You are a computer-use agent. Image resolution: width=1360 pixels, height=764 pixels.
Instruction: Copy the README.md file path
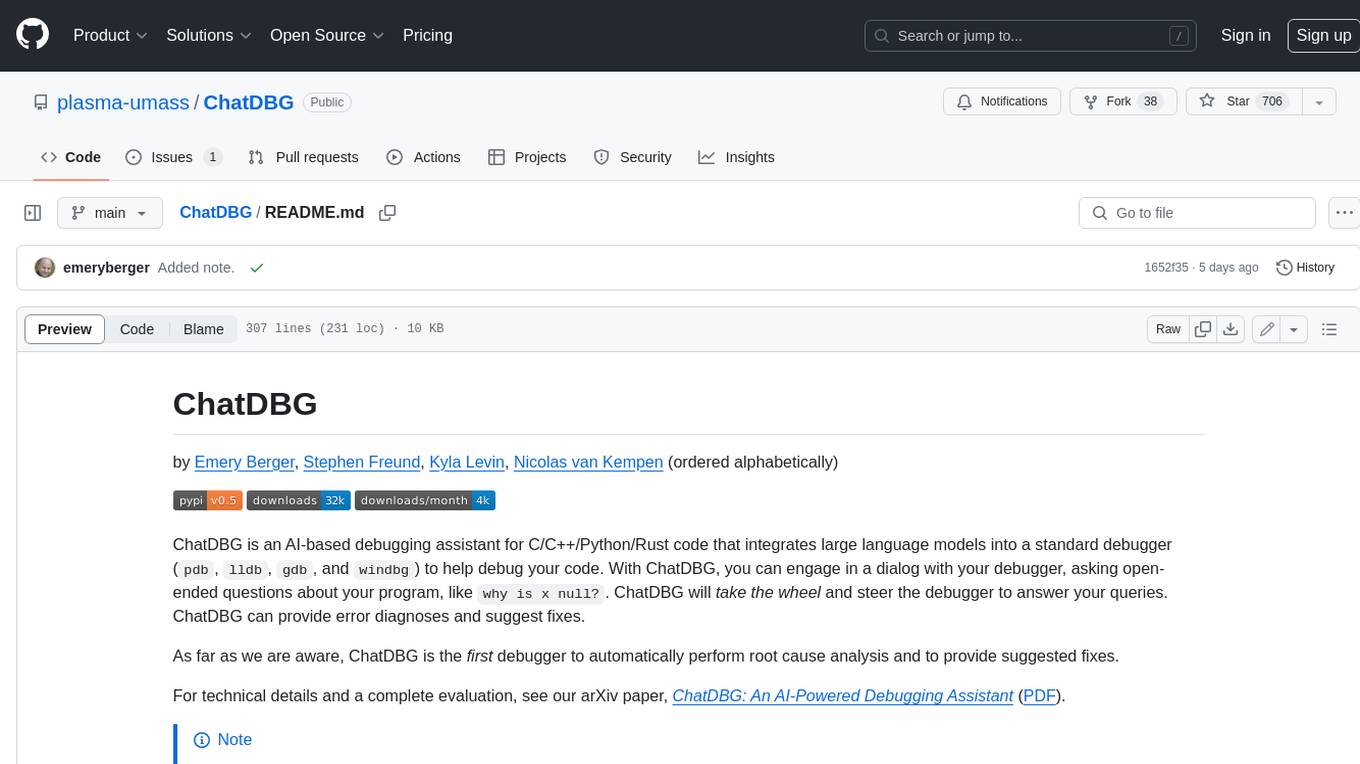388,213
